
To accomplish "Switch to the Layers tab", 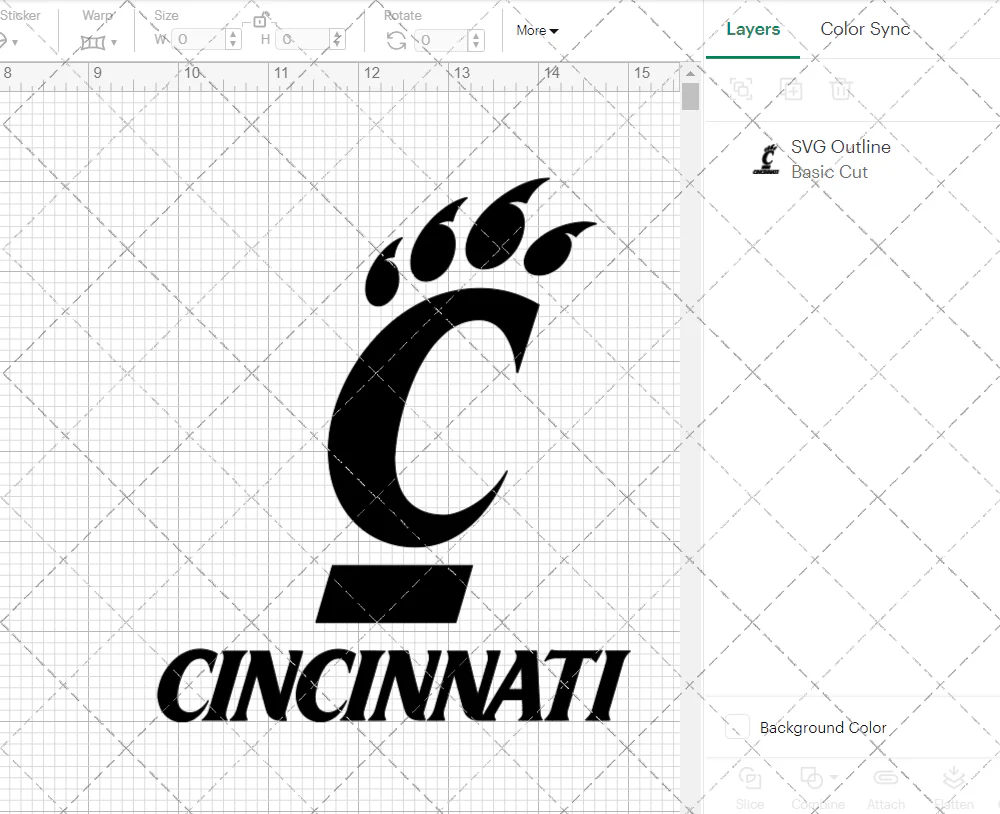I will tap(752, 29).
